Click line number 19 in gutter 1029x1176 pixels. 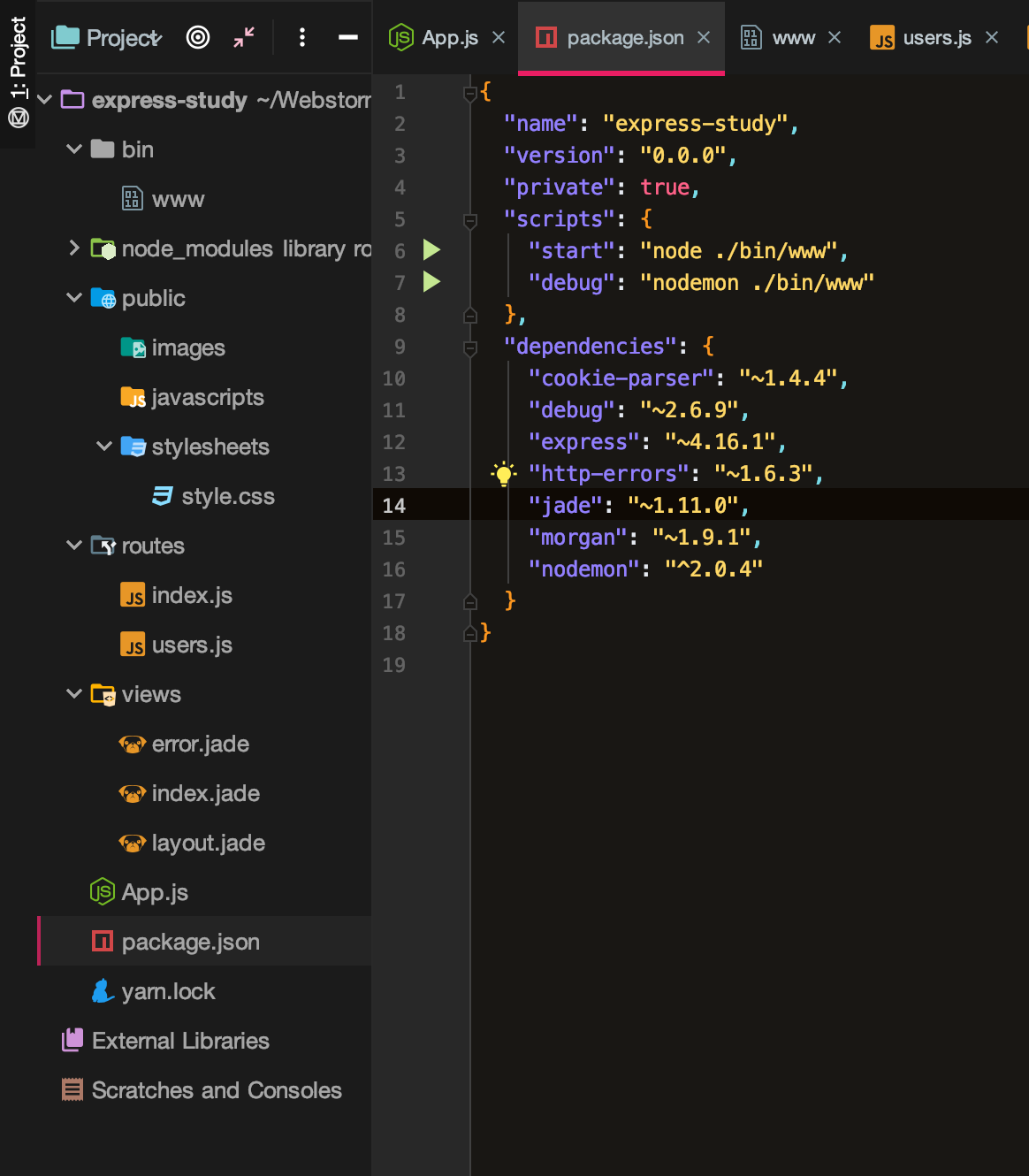coord(394,665)
